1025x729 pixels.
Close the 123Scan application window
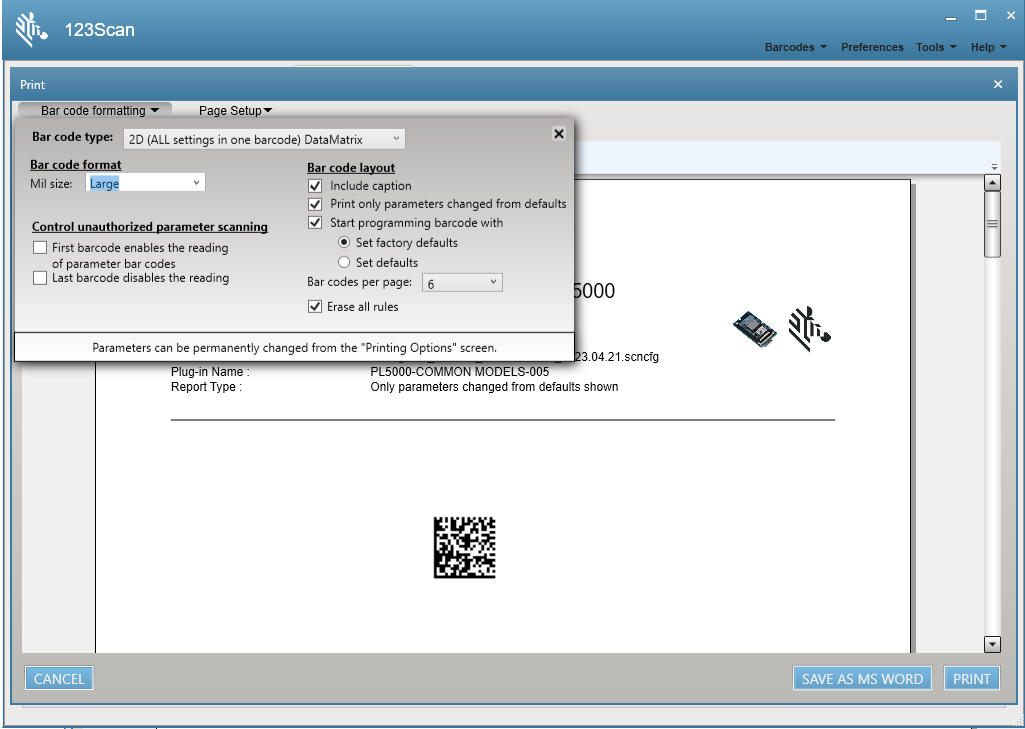pos(1010,16)
